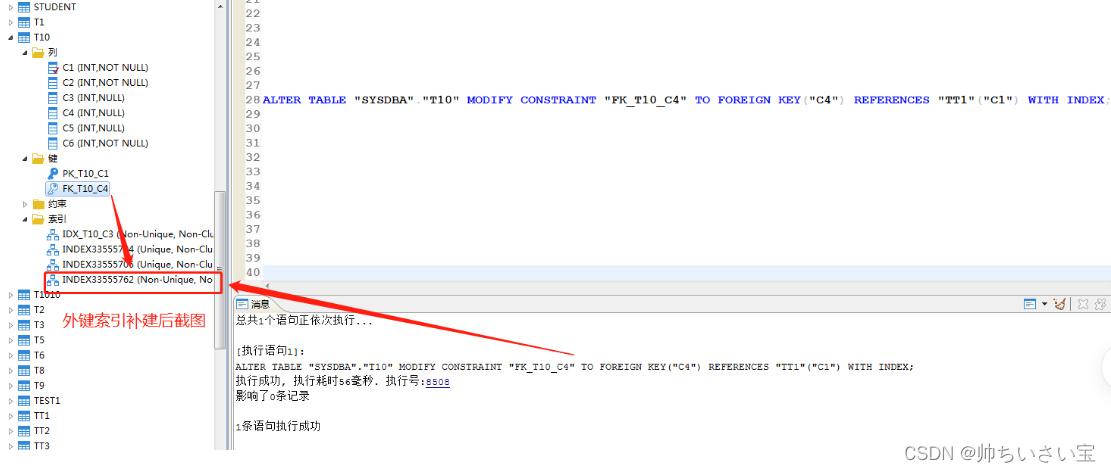Open execution number 8508 link
This screenshot has width=1111, height=472.
click(437, 382)
